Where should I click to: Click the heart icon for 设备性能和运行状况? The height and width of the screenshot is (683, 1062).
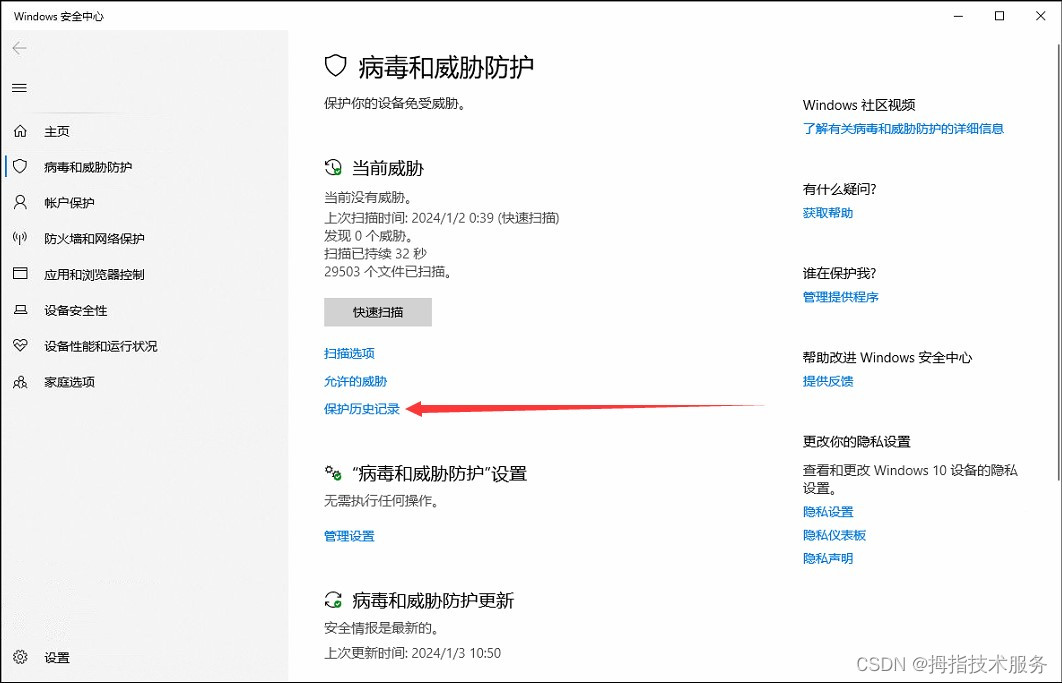coord(20,346)
